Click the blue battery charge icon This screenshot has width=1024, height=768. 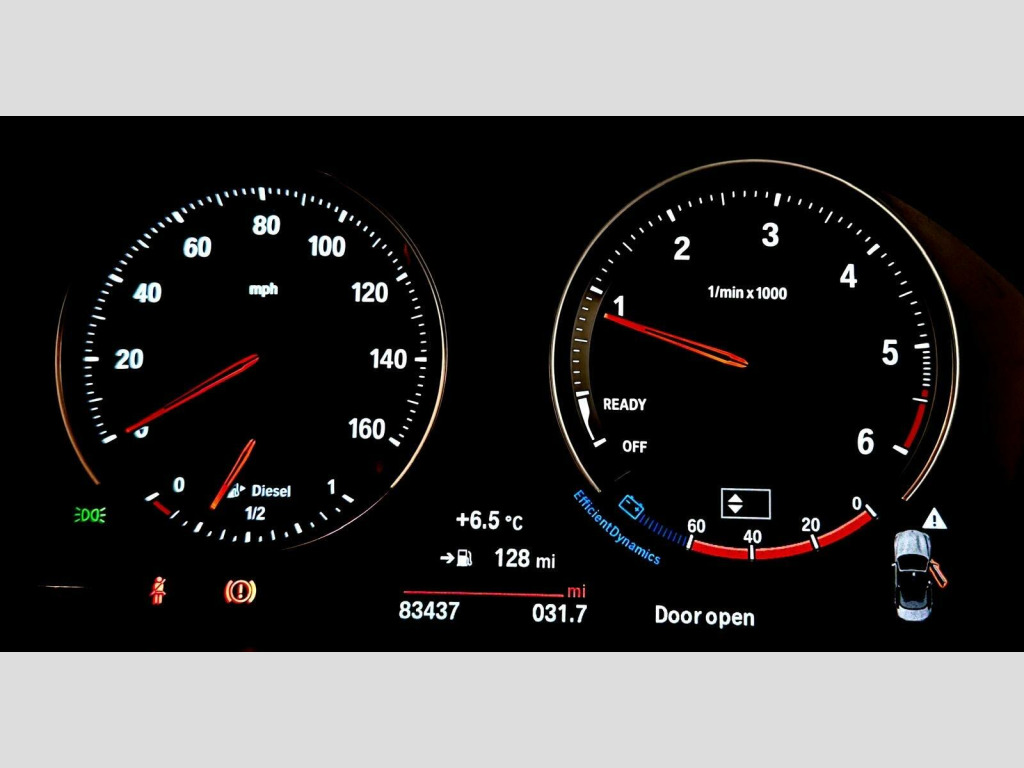point(631,506)
